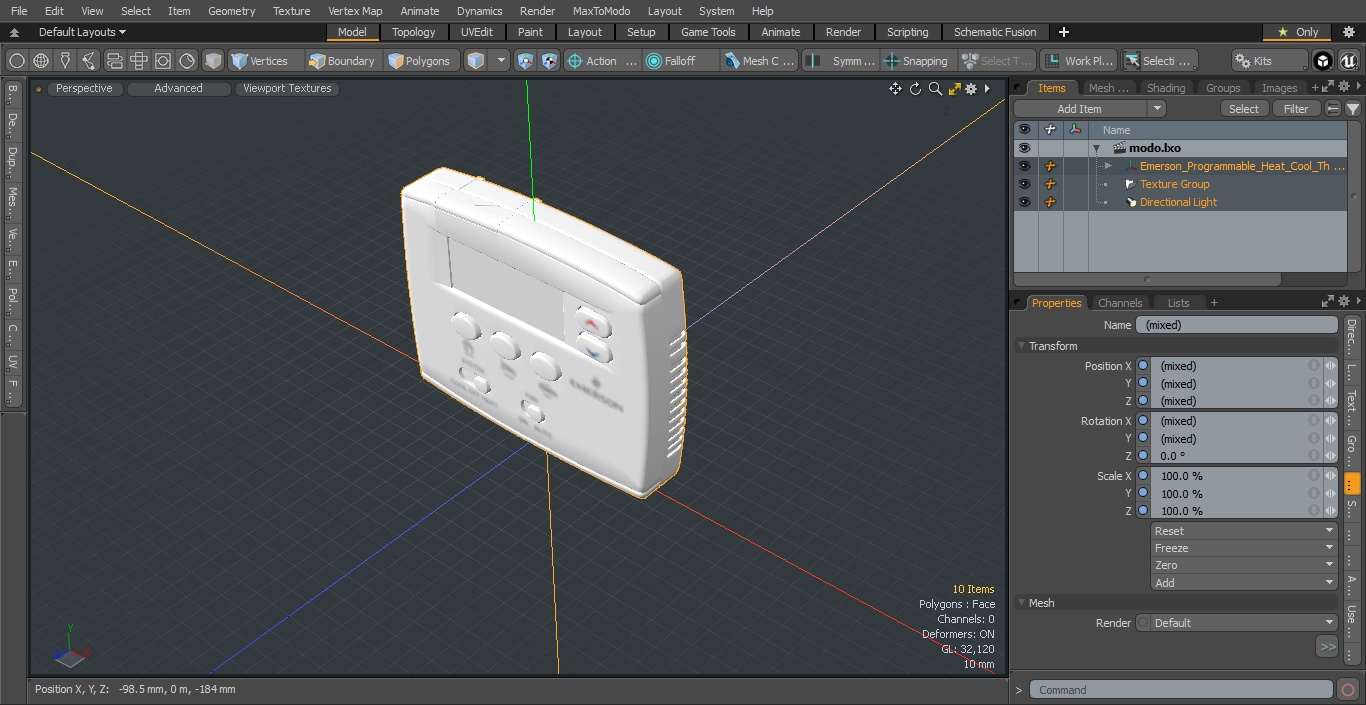The image size is (1366, 705).
Task: Switch to the Schematic Fusion tab
Action: click(x=995, y=32)
